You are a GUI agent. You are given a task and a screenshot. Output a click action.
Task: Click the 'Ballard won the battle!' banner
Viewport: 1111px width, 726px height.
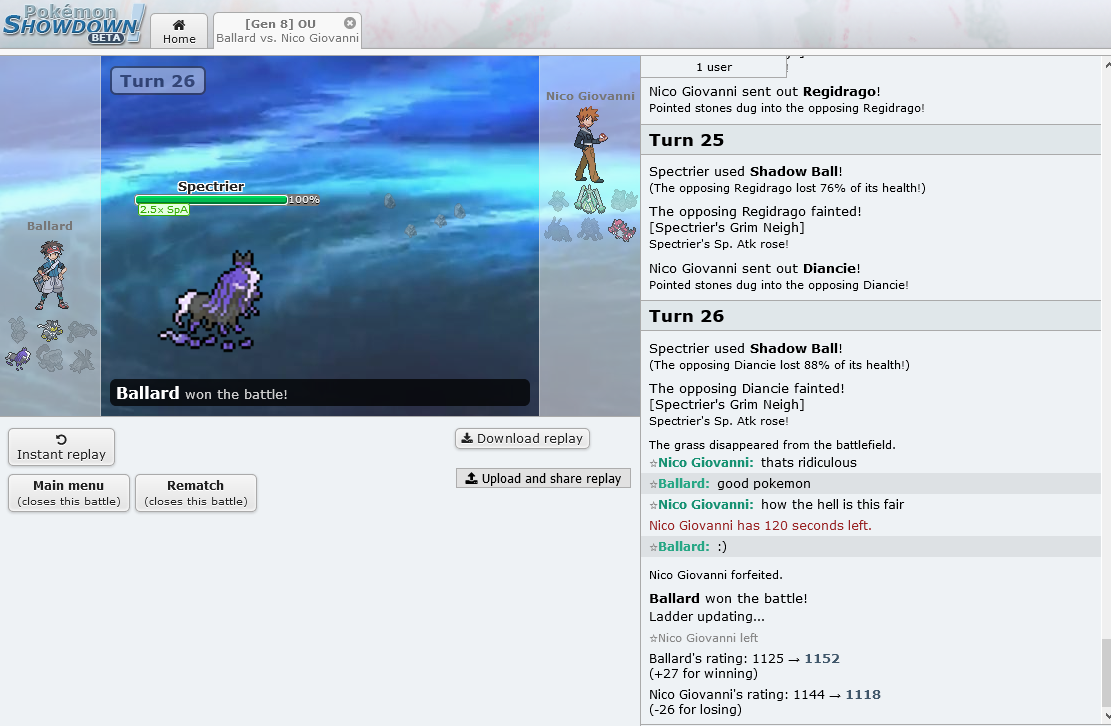click(320, 393)
